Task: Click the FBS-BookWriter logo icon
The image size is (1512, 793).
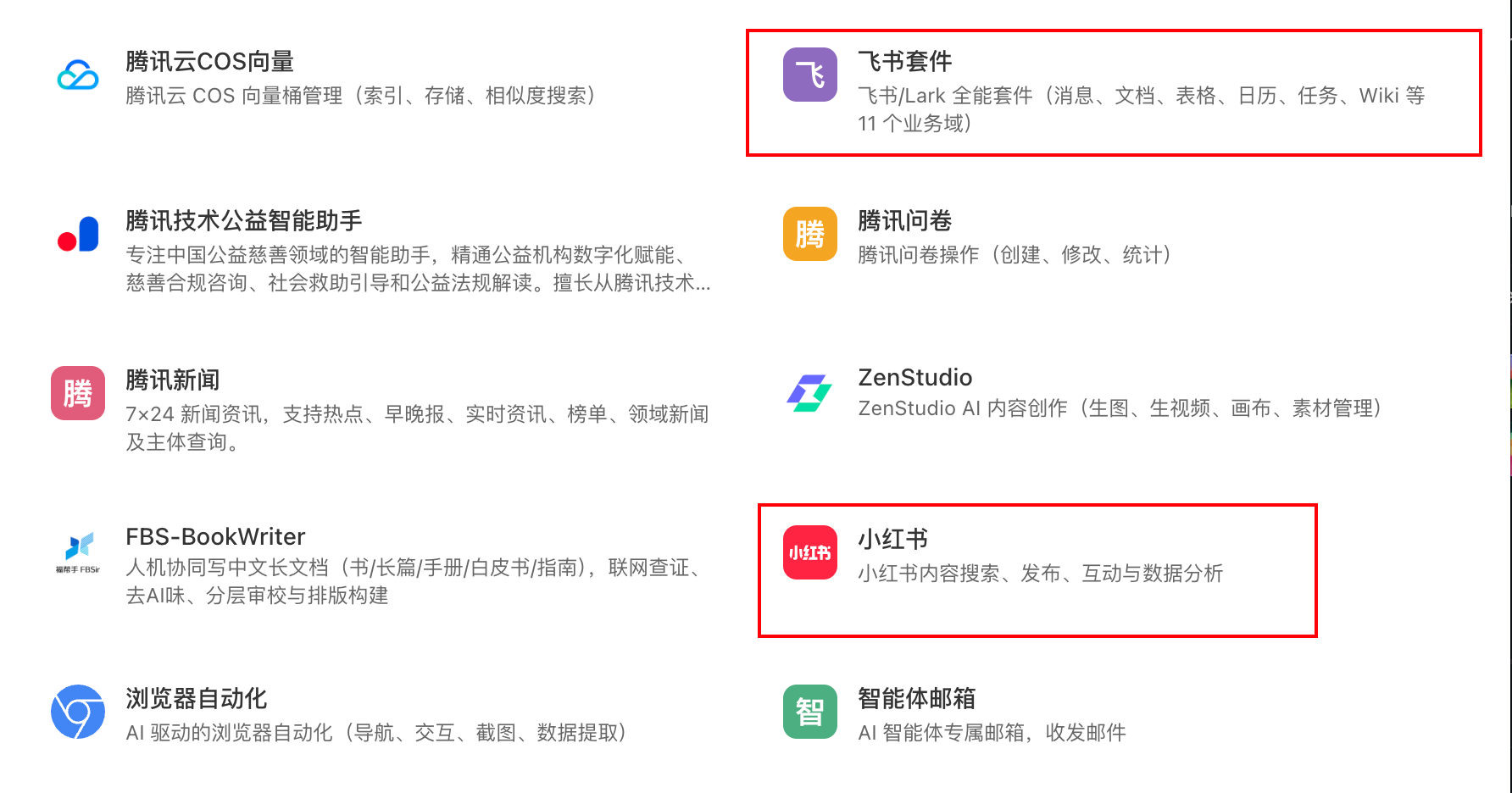Action: point(78,552)
